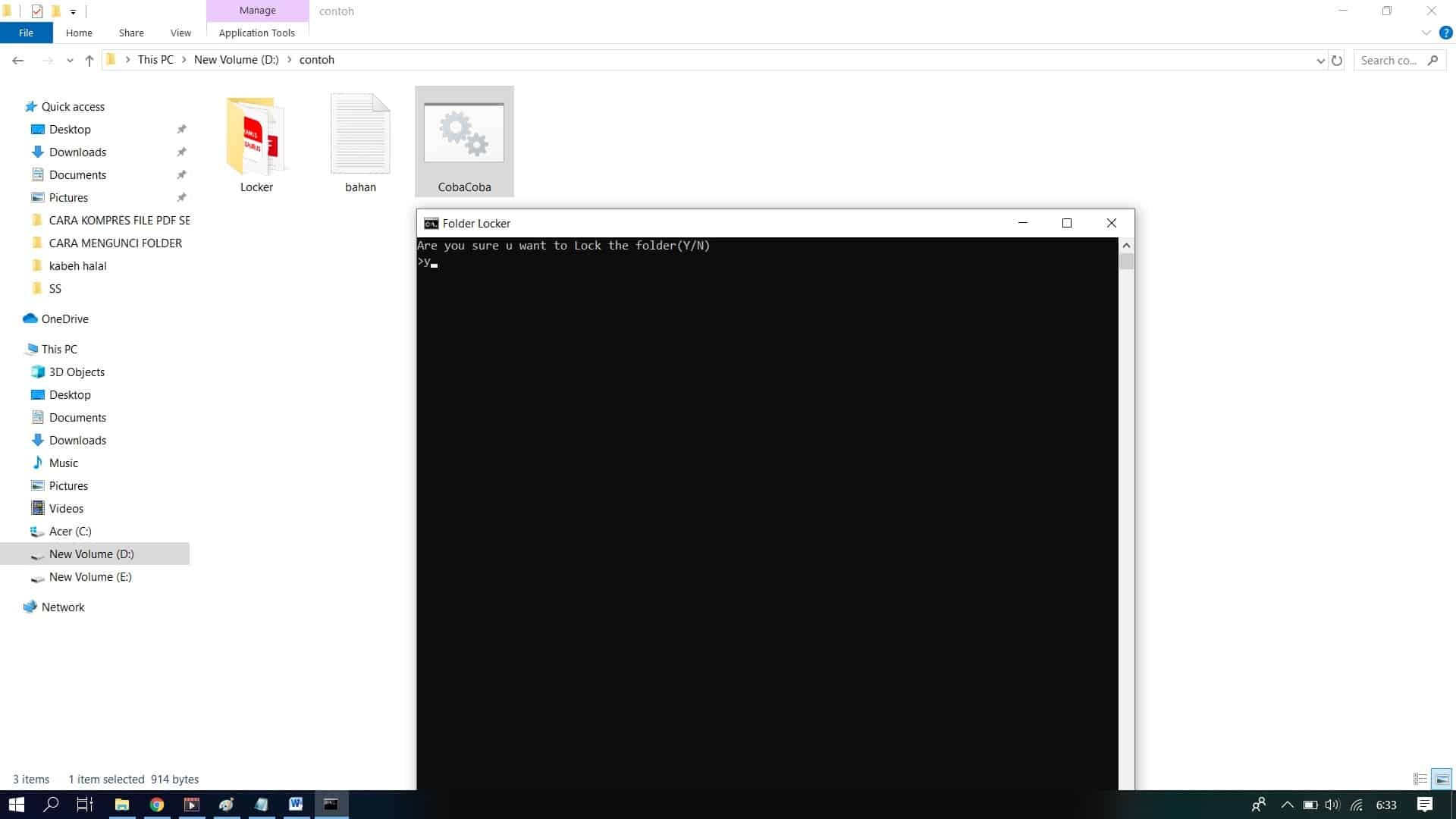Open the recent locations dropdown

point(70,60)
